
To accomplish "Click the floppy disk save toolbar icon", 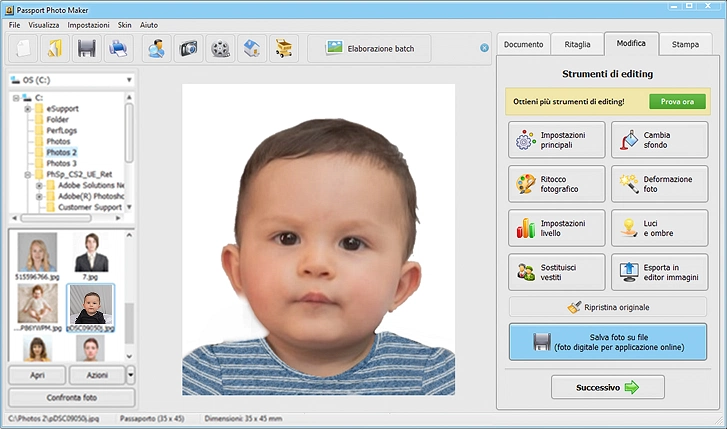I will click(87, 48).
